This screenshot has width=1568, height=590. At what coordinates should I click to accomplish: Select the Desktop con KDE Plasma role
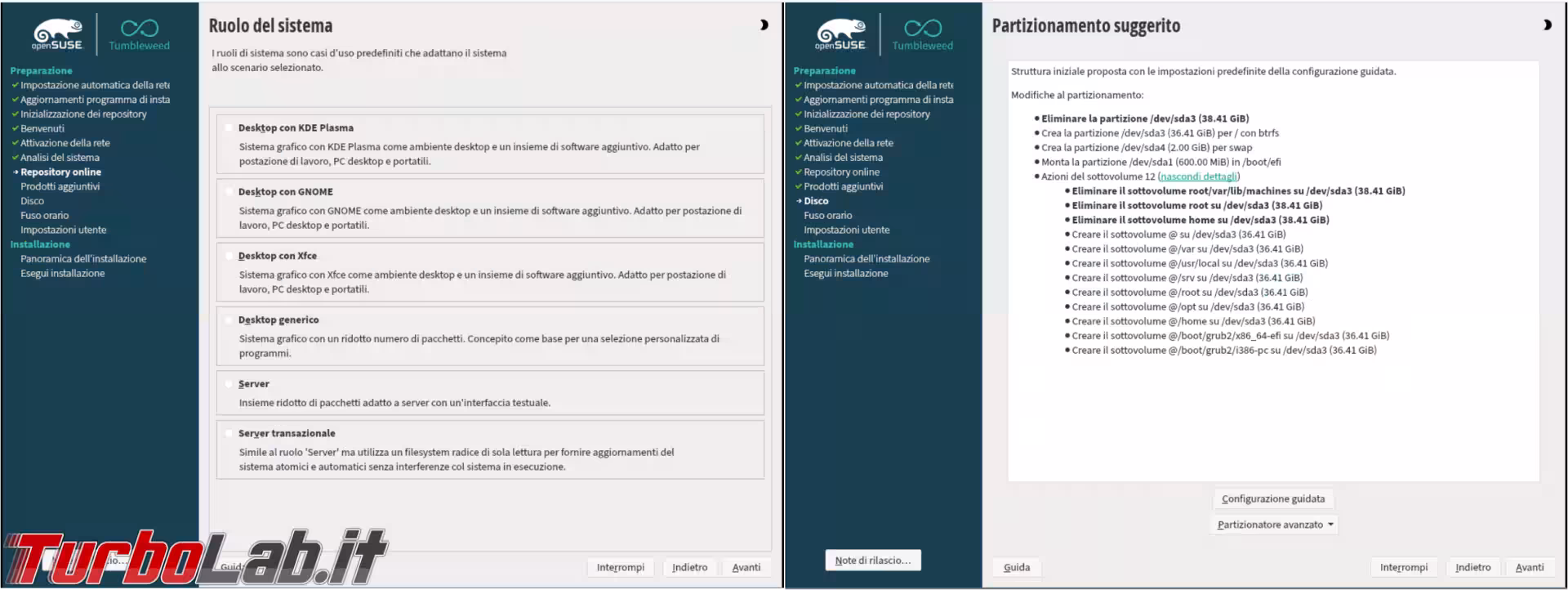point(229,128)
